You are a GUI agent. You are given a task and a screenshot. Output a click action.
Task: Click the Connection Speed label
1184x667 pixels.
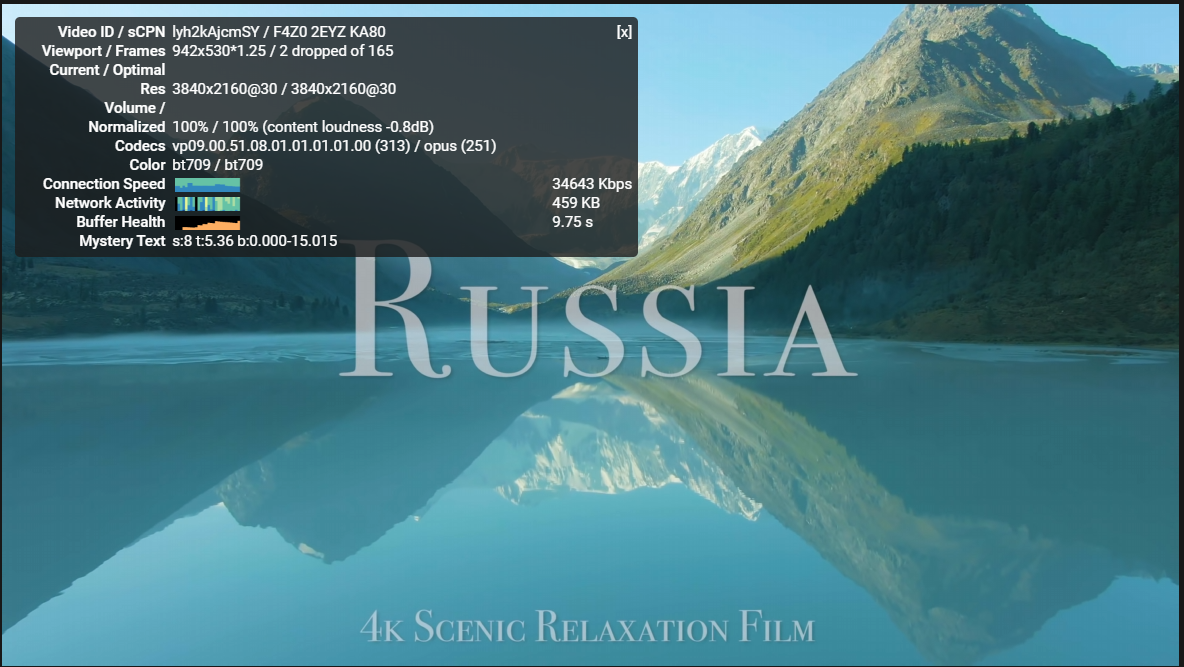(x=103, y=184)
